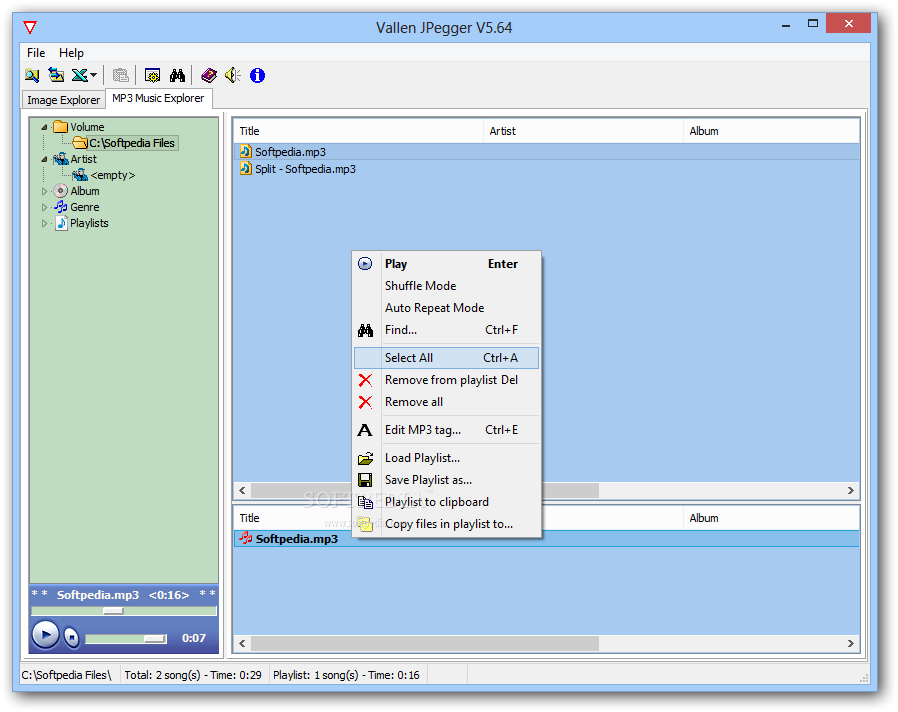Viewport: 898px width, 712px height.
Task: Click the Playlists document icon in tree
Action: click(x=61, y=223)
